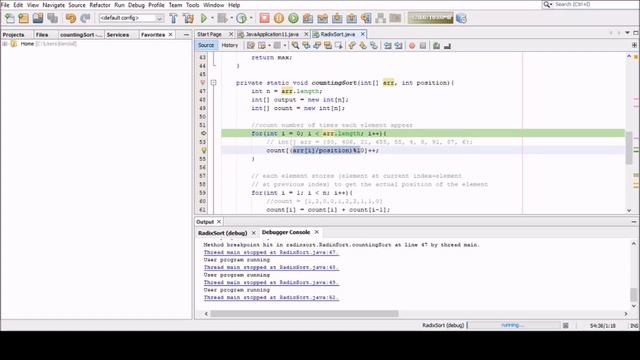The height and width of the screenshot is (360, 640).
Task: Click the memory usage bar in toolbar
Action: tap(430, 18)
